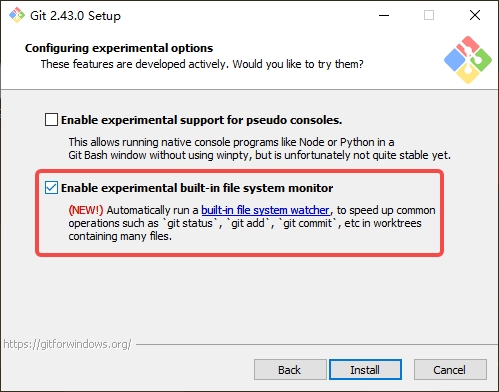This screenshot has height=392, width=499.
Task: Uncheck the built-in file system monitor checkbox
Action: tap(51, 188)
